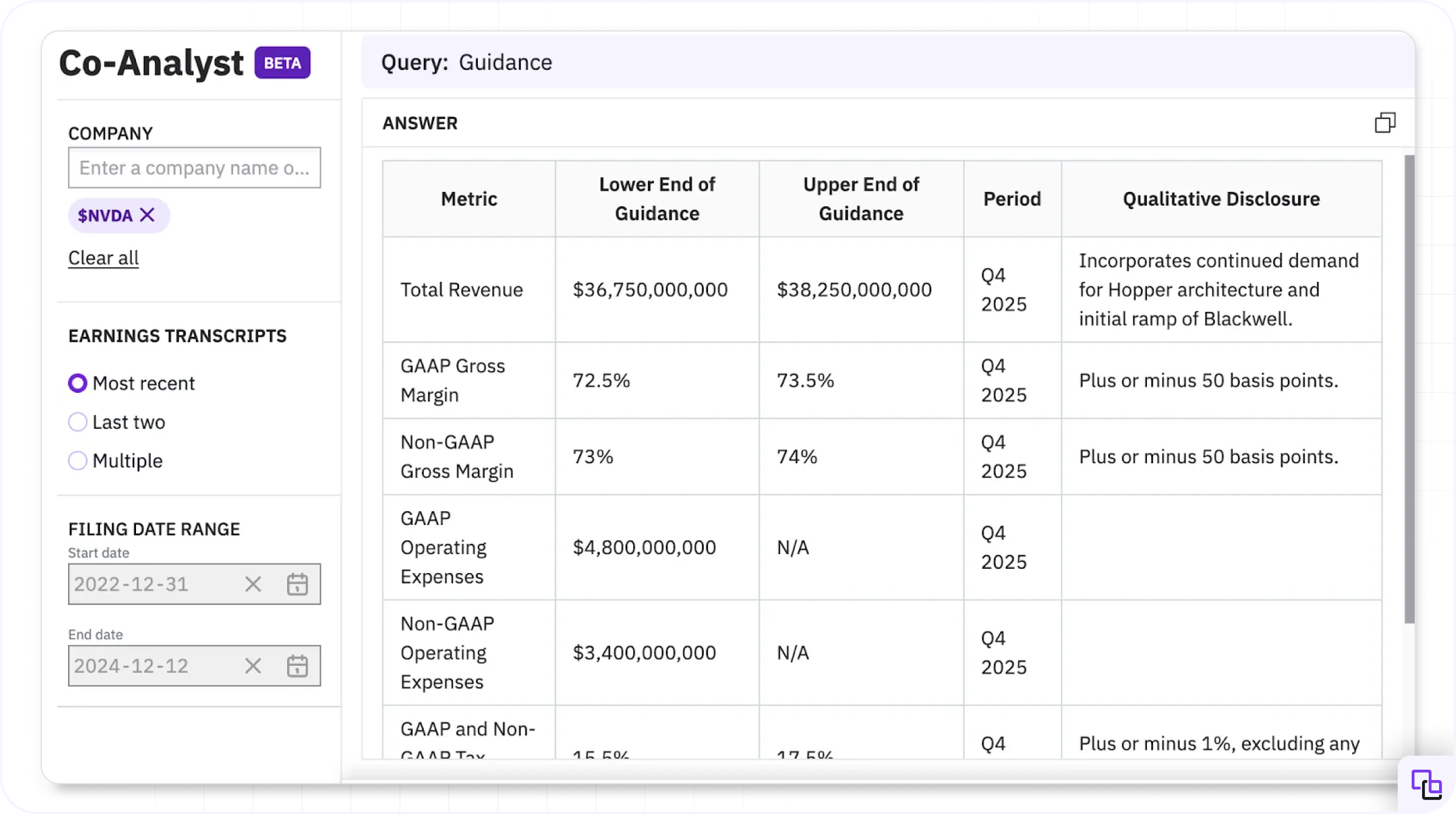This screenshot has height=814, width=1456.
Task: Open the start date calendar picker
Action: pyautogui.click(x=297, y=585)
